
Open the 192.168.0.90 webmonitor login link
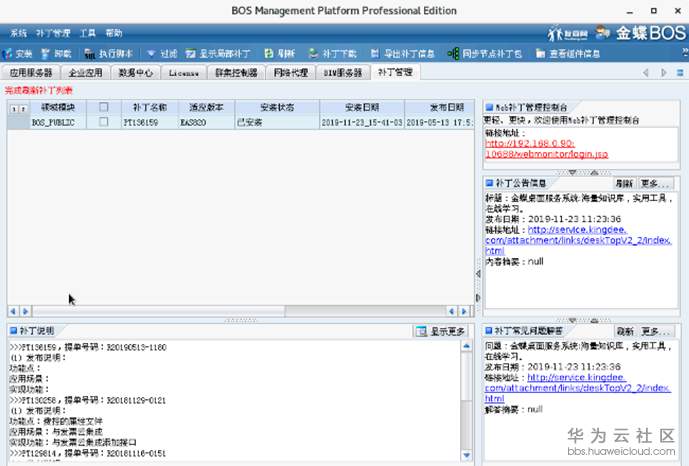(x=547, y=149)
